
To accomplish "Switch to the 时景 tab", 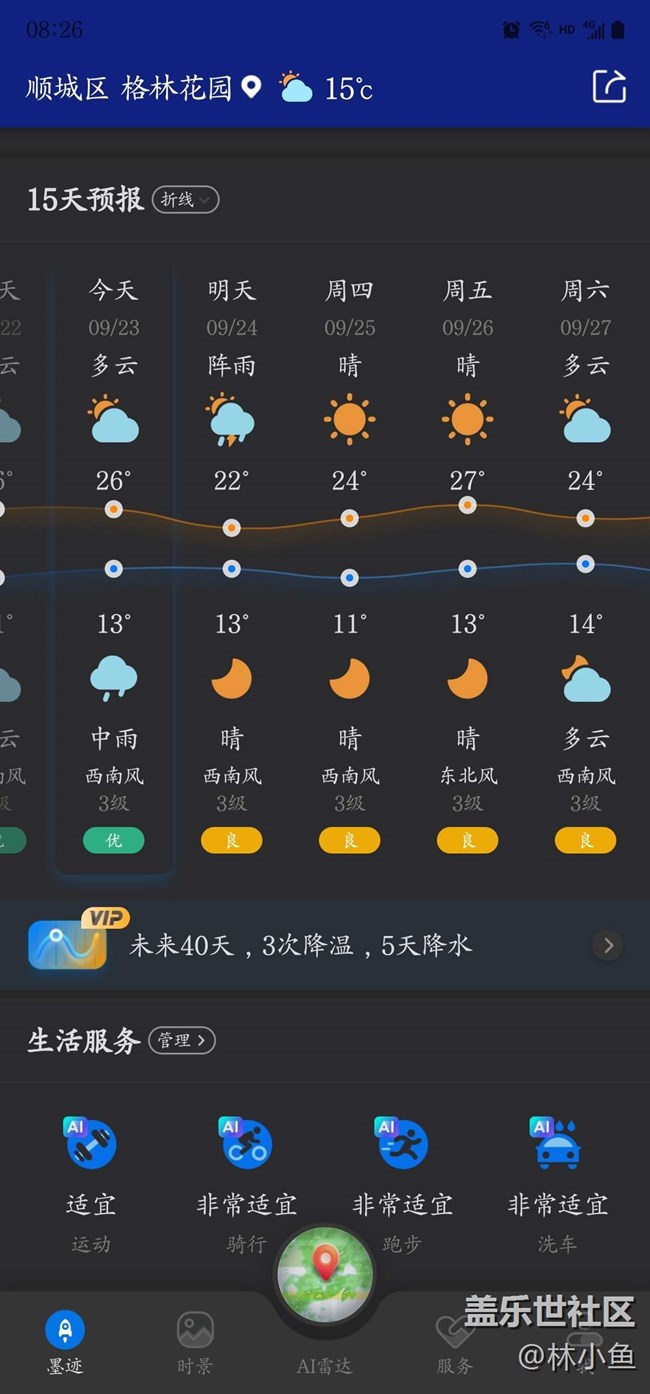I will click(x=195, y=1342).
